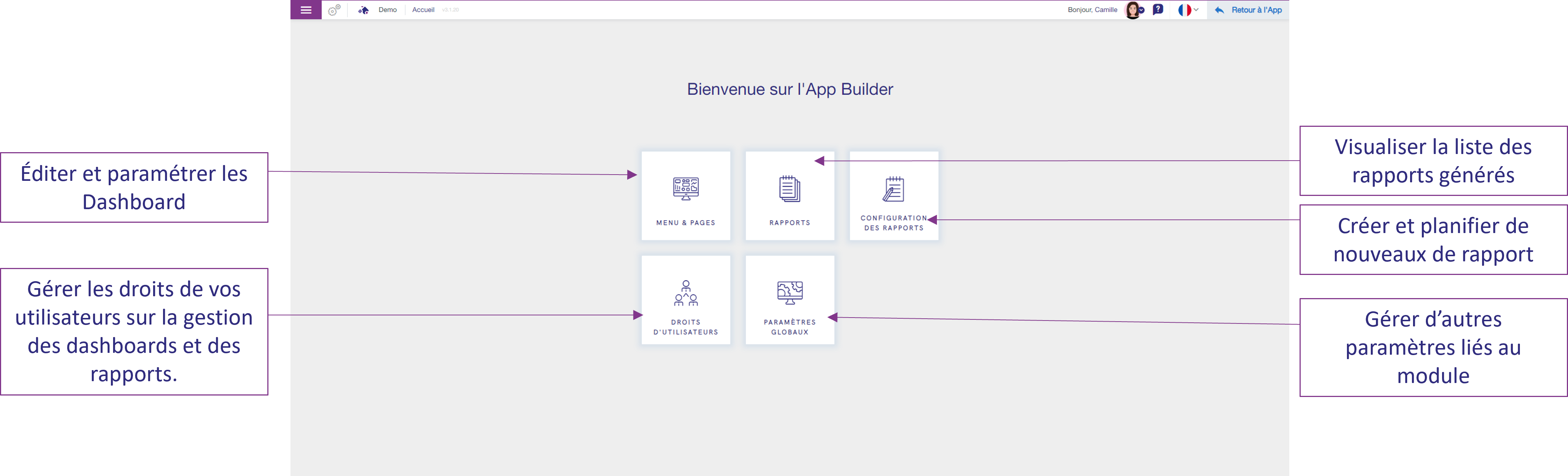1568x476 pixels.
Task: Click the Configuration des Rapports notepad icon
Action: pyautogui.click(x=893, y=188)
